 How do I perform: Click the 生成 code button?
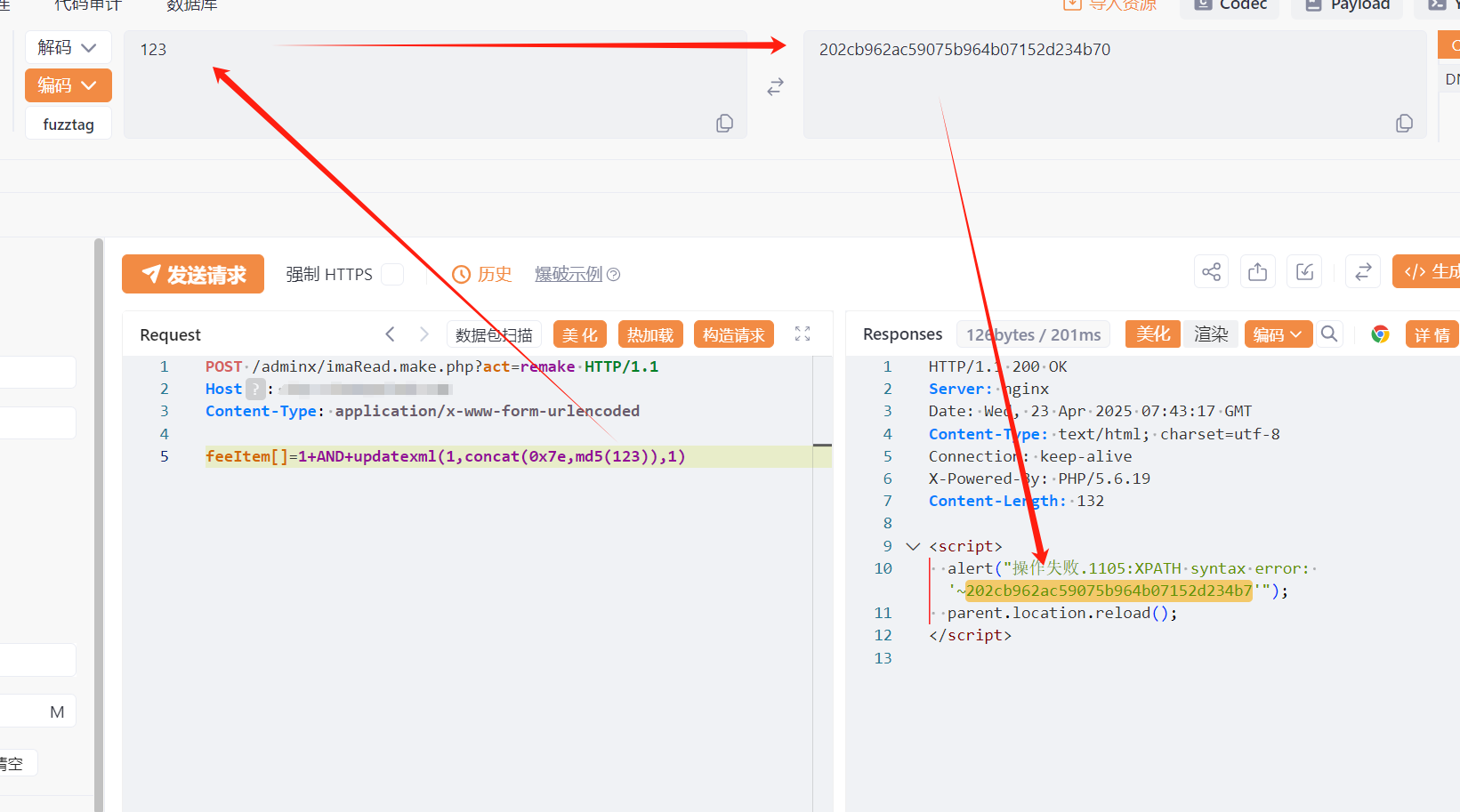[1427, 271]
